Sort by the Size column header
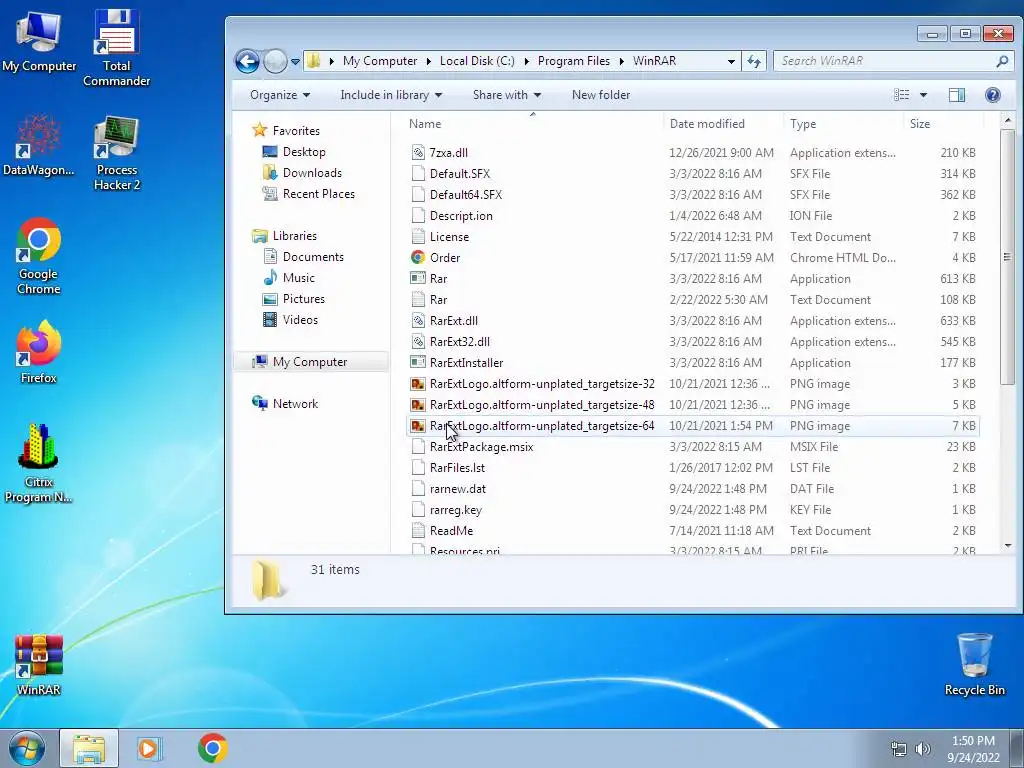Viewport: 1024px width, 768px height. coord(943,123)
